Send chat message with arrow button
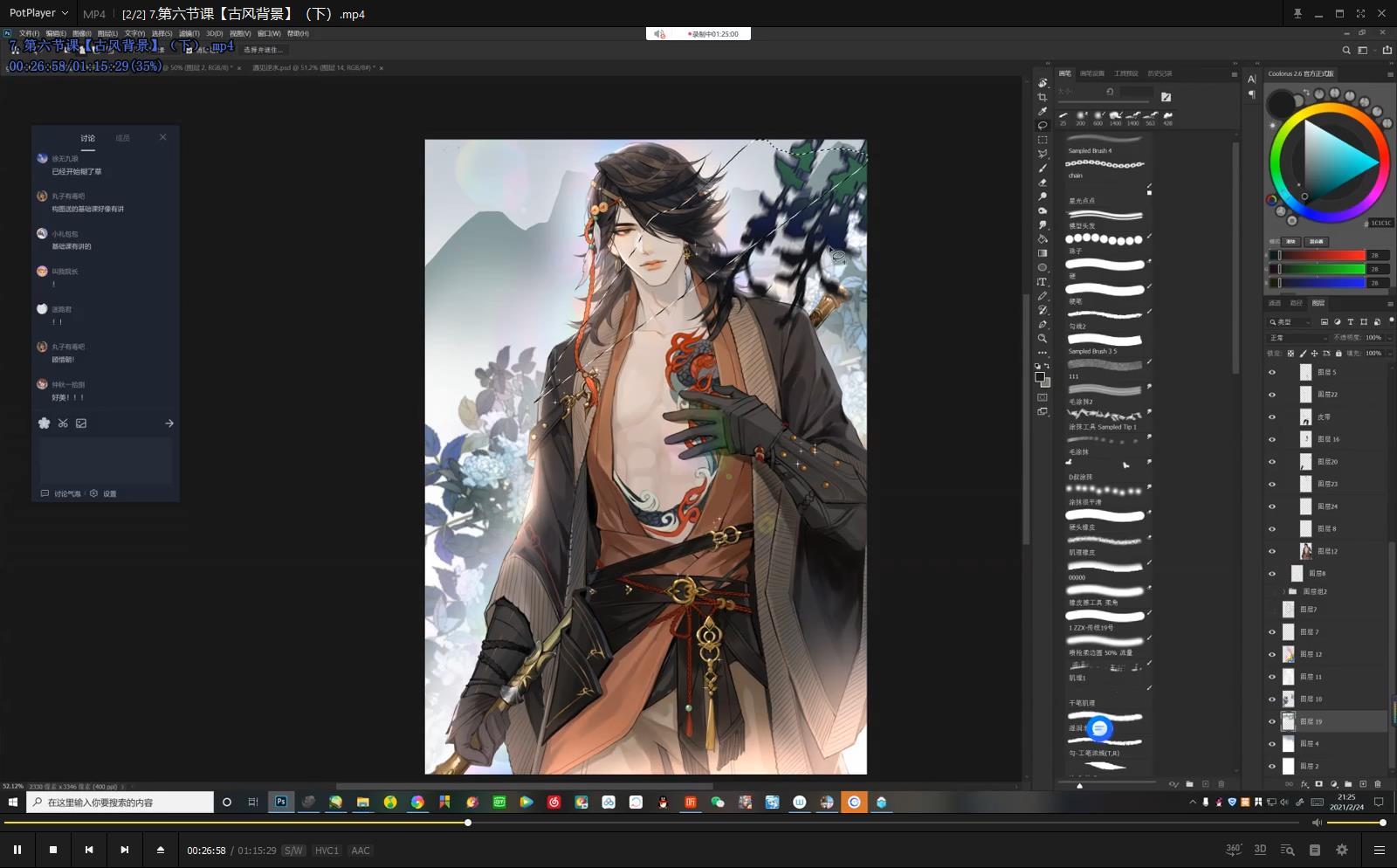Screen dimensions: 1397x868 [x=169, y=424]
